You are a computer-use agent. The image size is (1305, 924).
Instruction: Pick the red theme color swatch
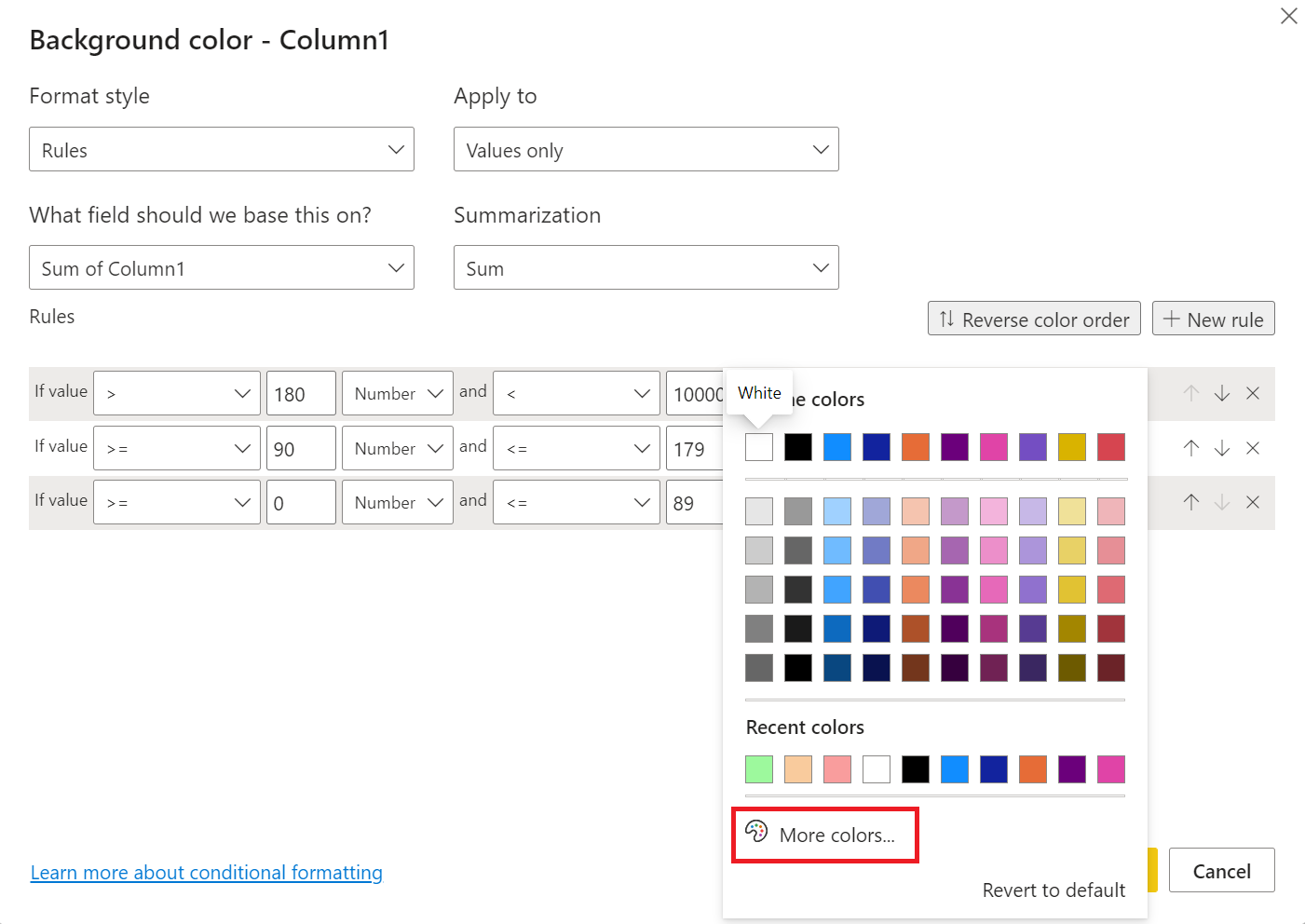click(1111, 447)
